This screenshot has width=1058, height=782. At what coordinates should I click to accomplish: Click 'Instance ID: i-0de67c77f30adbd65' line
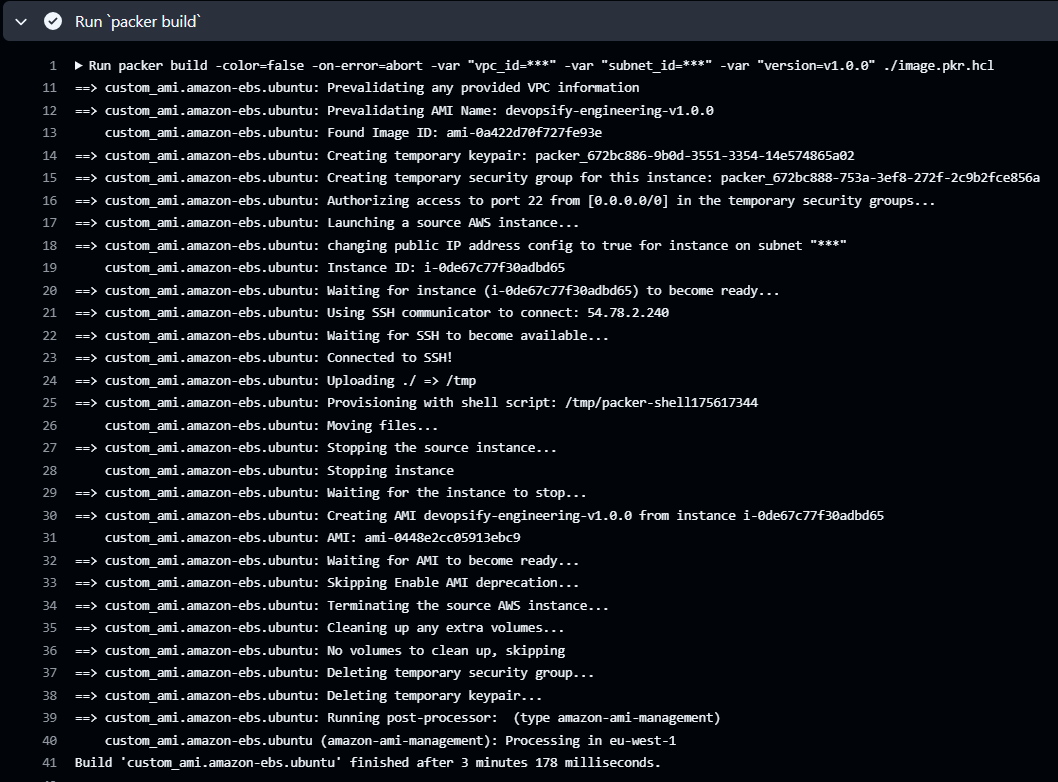[x=335, y=268]
